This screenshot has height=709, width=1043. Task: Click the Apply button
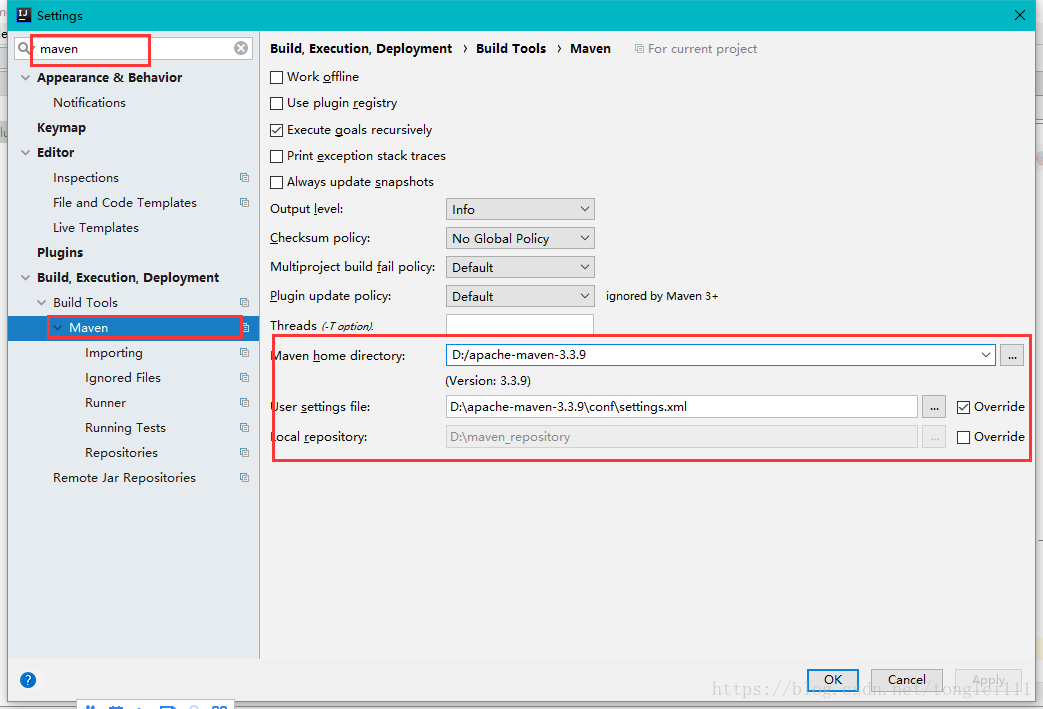point(988,680)
